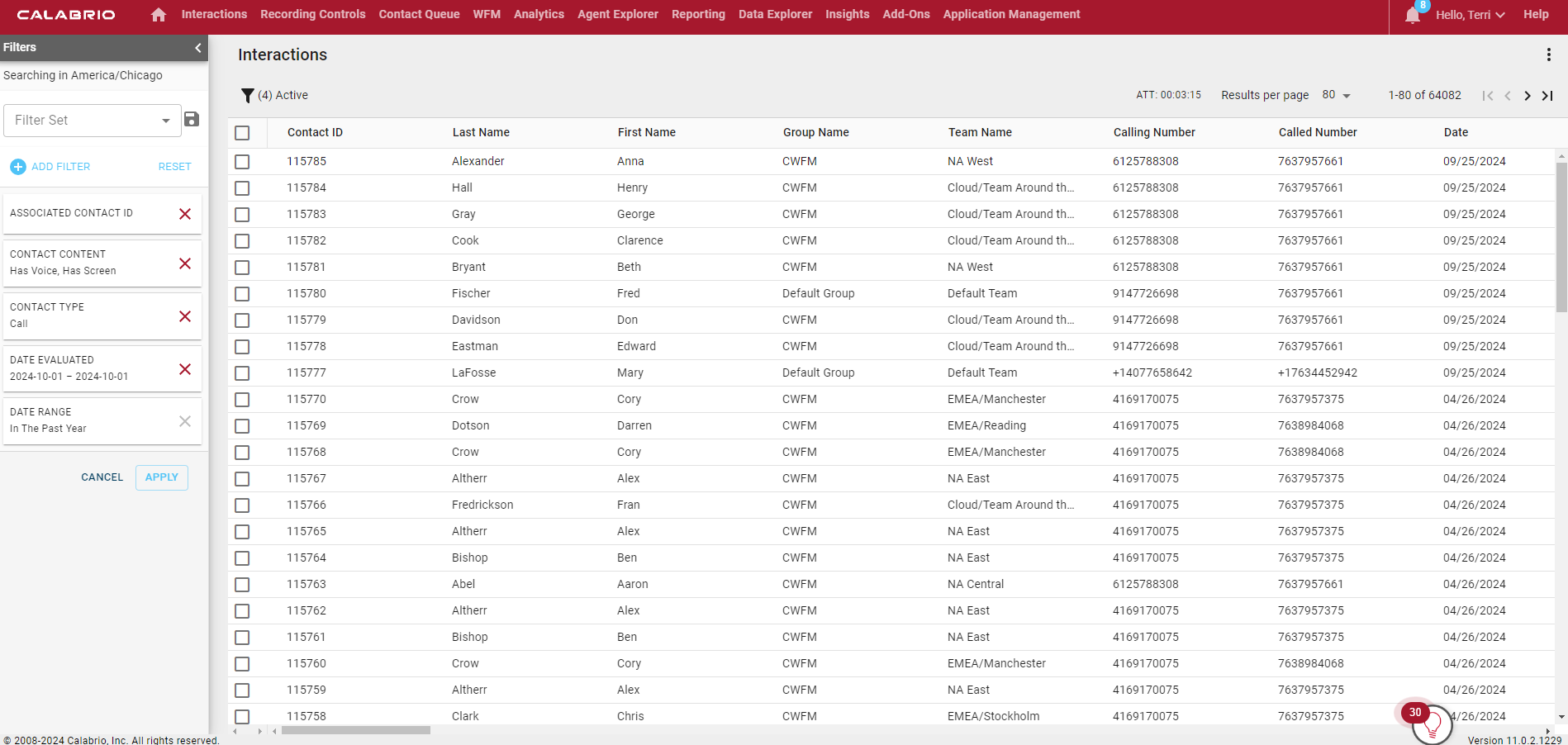Collapse the Filters panel with the chevron
The image size is (1568, 745).
pos(197,48)
